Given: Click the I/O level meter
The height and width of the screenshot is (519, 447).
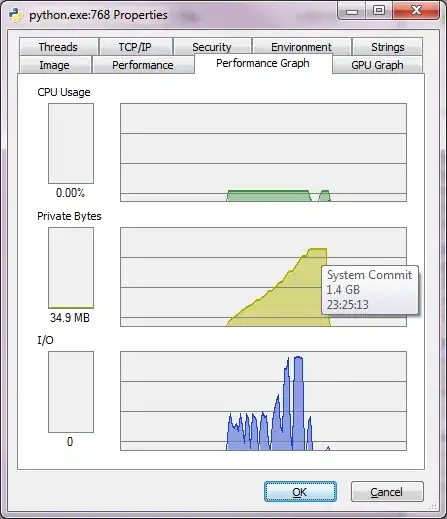Looking at the screenshot, I should 71,392.
